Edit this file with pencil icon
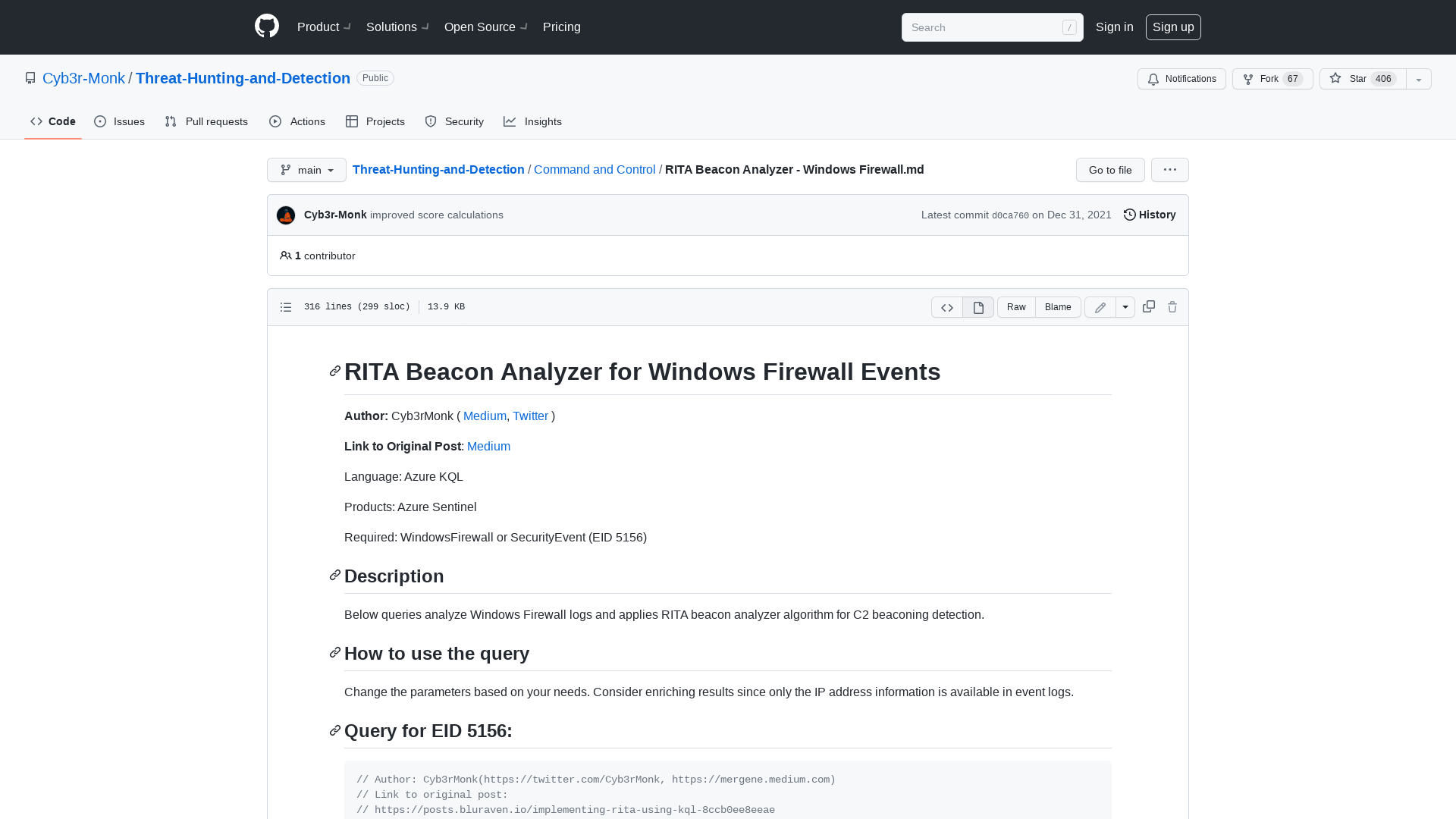 click(x=1100, y=307)
